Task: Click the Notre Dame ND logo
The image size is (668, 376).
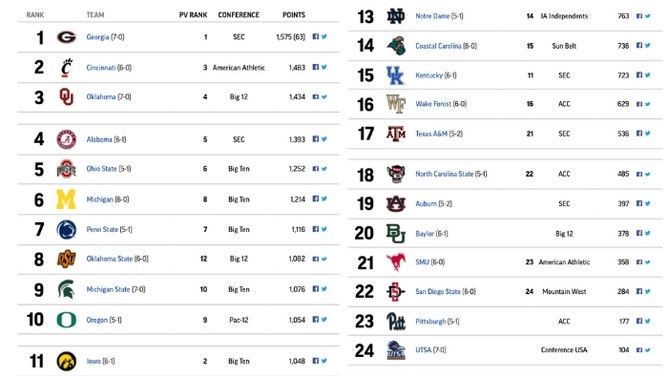Action: (396, 16)
